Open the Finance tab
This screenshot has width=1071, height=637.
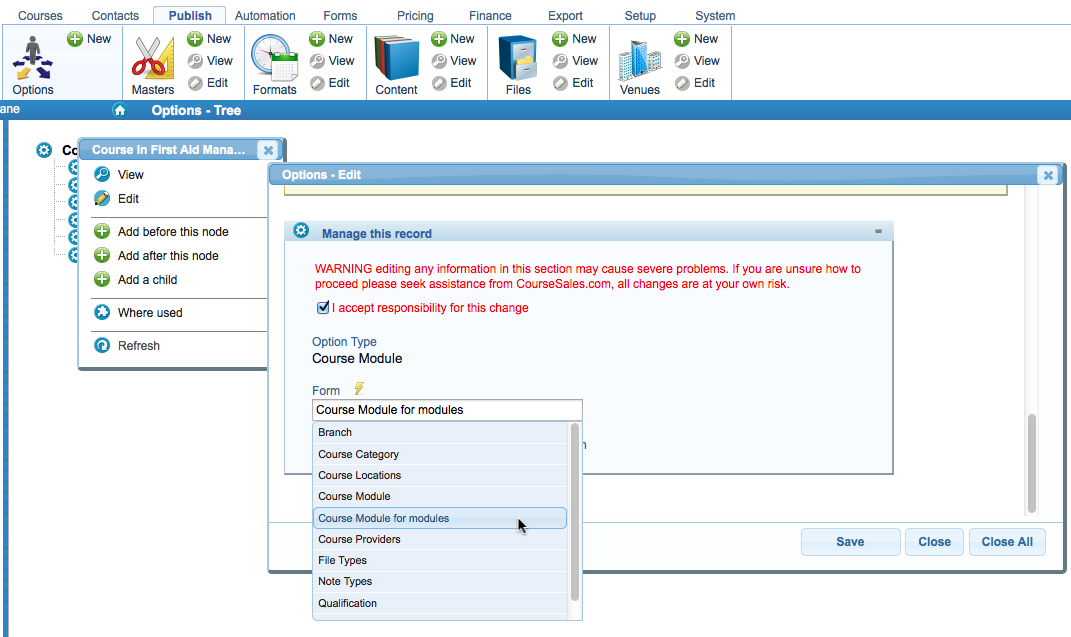490,16
